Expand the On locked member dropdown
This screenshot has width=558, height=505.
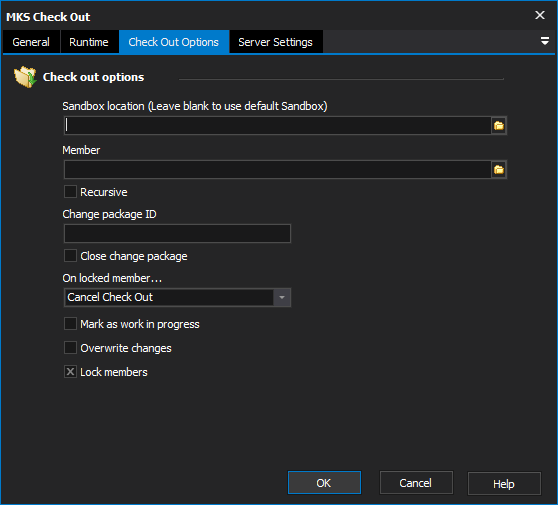point(281,297)
